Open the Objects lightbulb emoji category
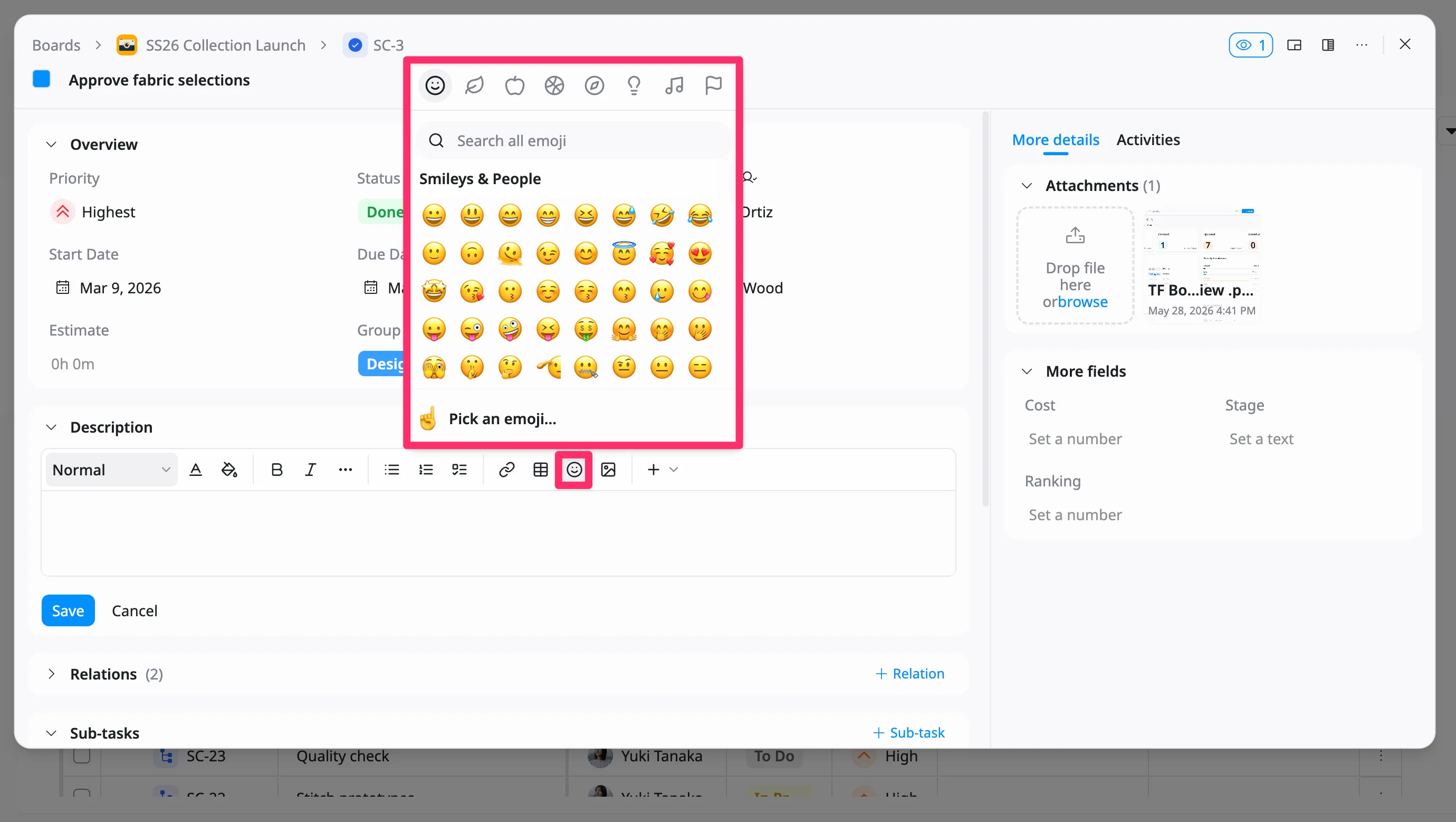This screenshot has height=822, width=1456. [x=634, y=86]
